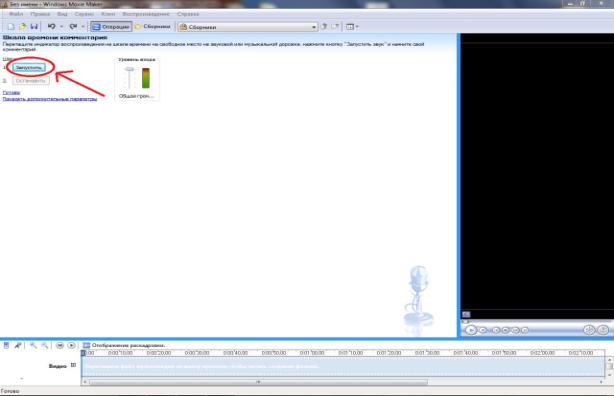
Task: Open the Файл menu
Action: (x=16, y=14)
